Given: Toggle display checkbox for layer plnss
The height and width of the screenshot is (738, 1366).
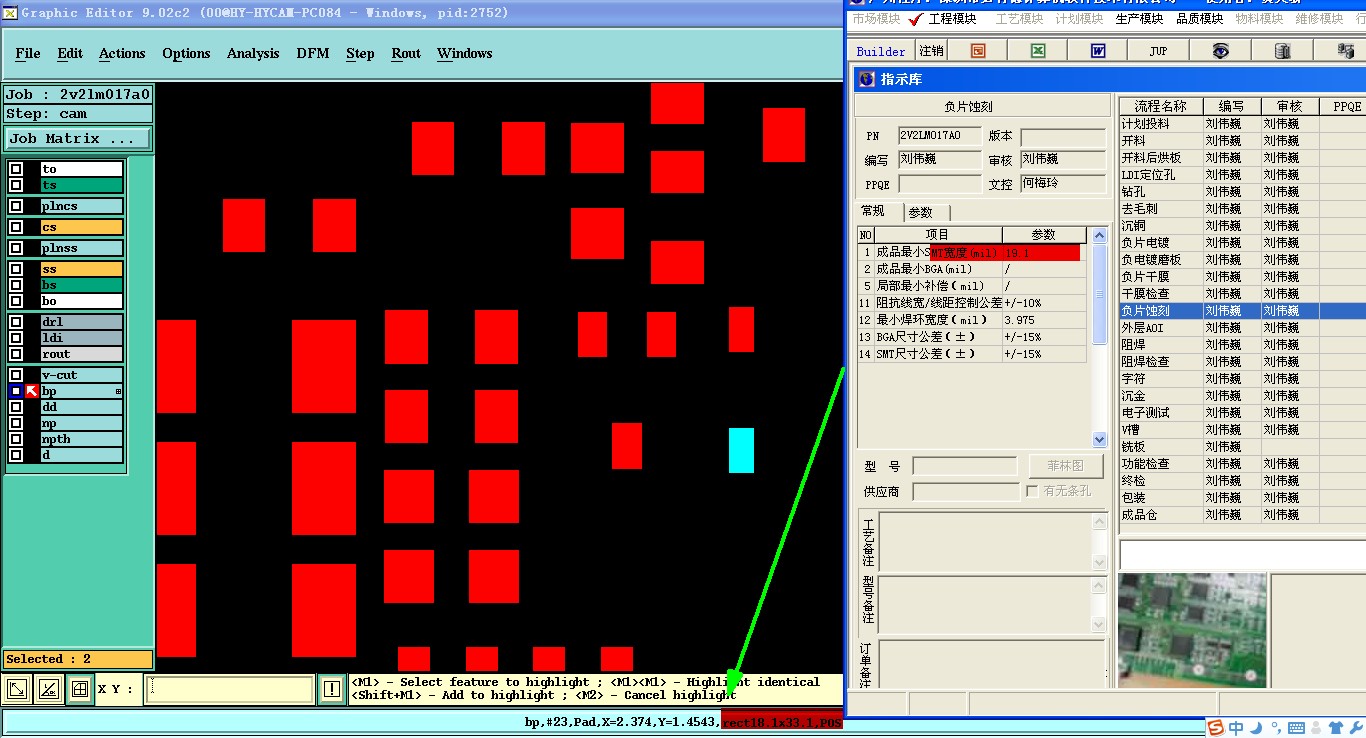Looking at the screenshot, I should (x=16, y=248).
